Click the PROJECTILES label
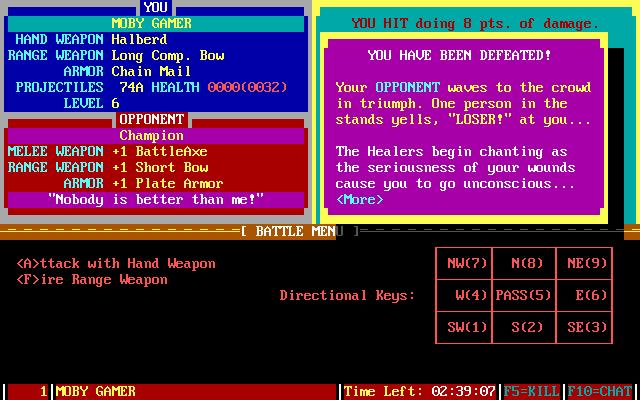The width and height of the screenshot is (640, 400). [x=59, y=87]
